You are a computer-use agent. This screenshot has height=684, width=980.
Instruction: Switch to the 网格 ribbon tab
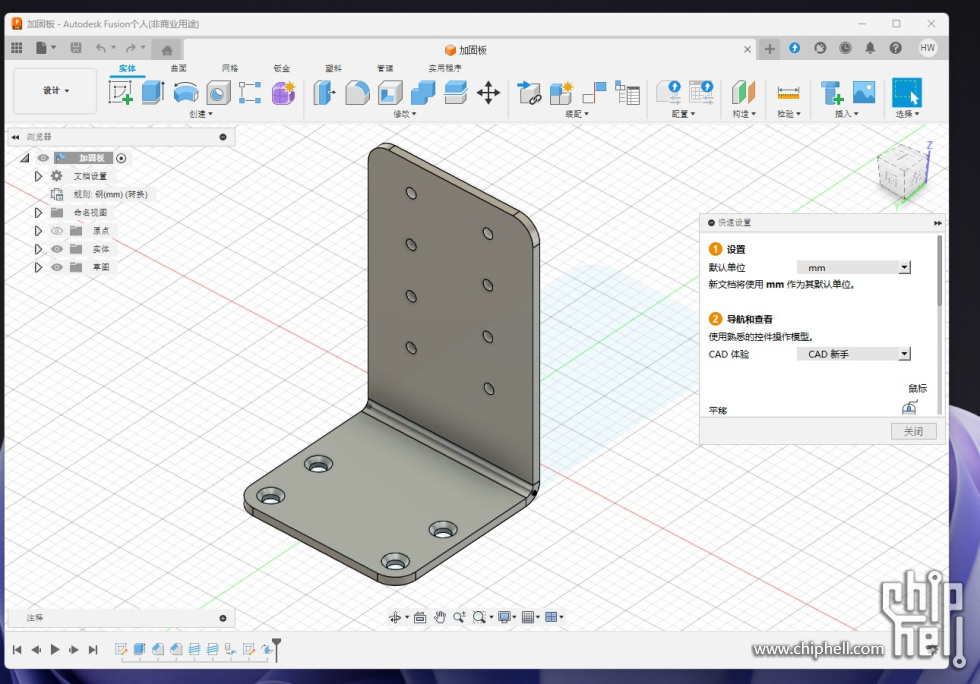[230, 68]
